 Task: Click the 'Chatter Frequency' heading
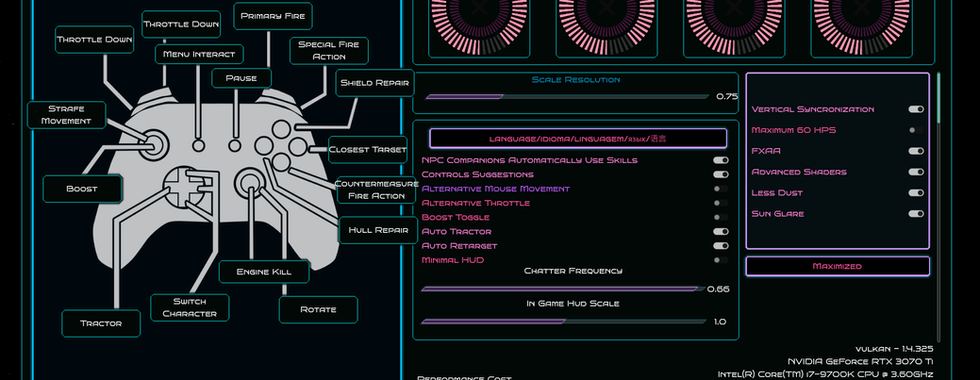point(573,271)
